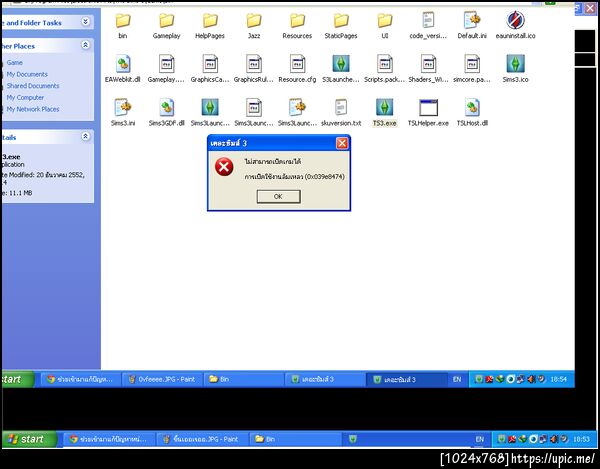The image size is (600, 469).
Task: Click the bottom Start button
Action: pos(30,439)
